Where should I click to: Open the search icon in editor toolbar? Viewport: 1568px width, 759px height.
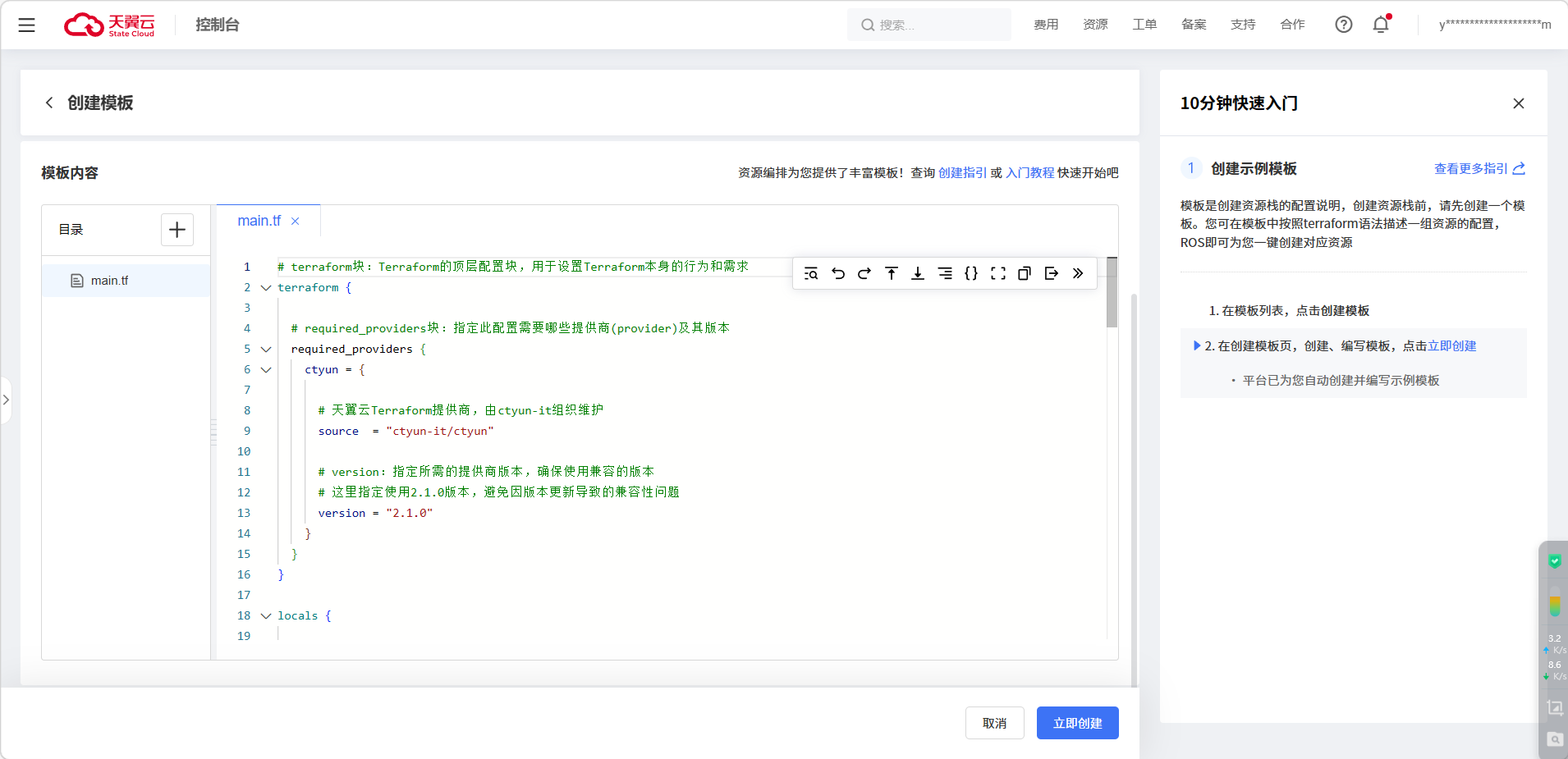(811, 273)
